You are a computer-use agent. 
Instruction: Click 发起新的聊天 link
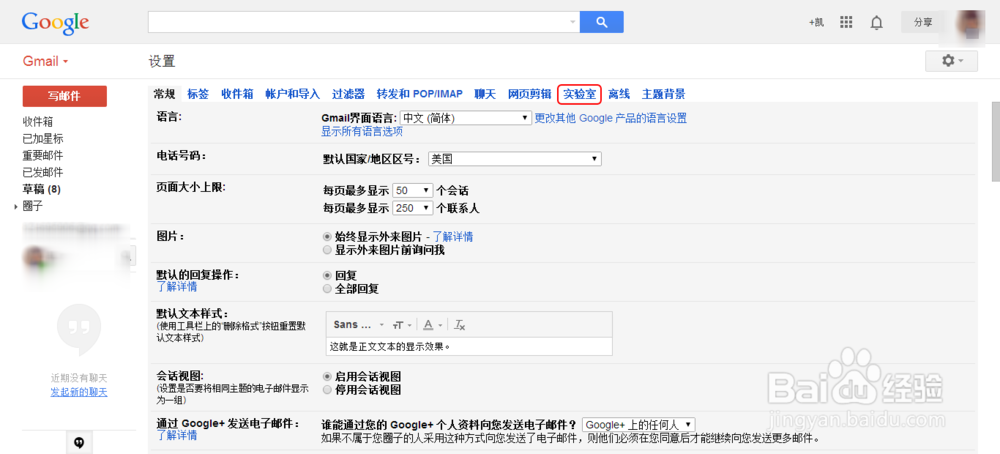pyautogui.click(x=79, y=392)
